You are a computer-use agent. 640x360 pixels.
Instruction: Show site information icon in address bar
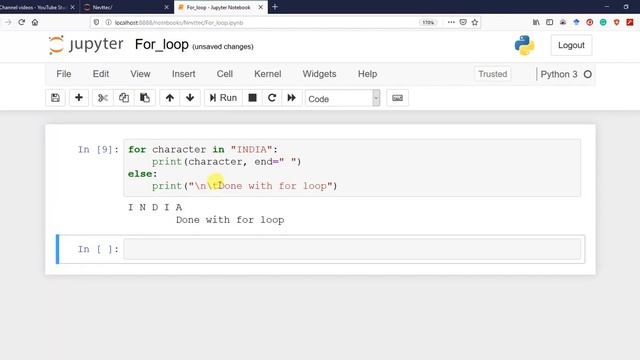[108, 22]
